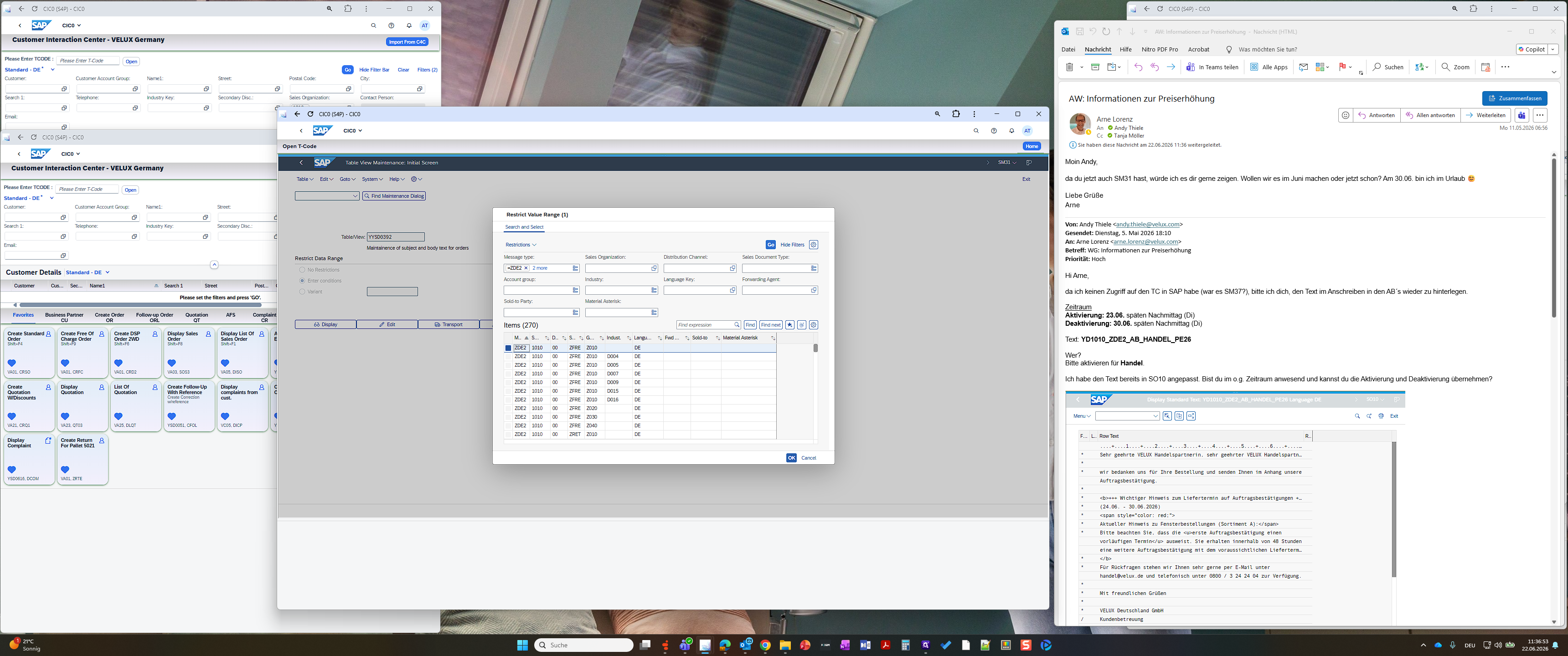The height and width of the screenshot is (656, 1568).
Task: Select Enter conditions radio button
Action: [302, 281]
